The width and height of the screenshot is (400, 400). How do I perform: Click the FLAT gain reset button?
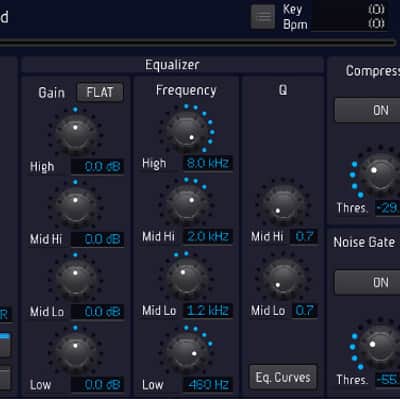(100, 92)
